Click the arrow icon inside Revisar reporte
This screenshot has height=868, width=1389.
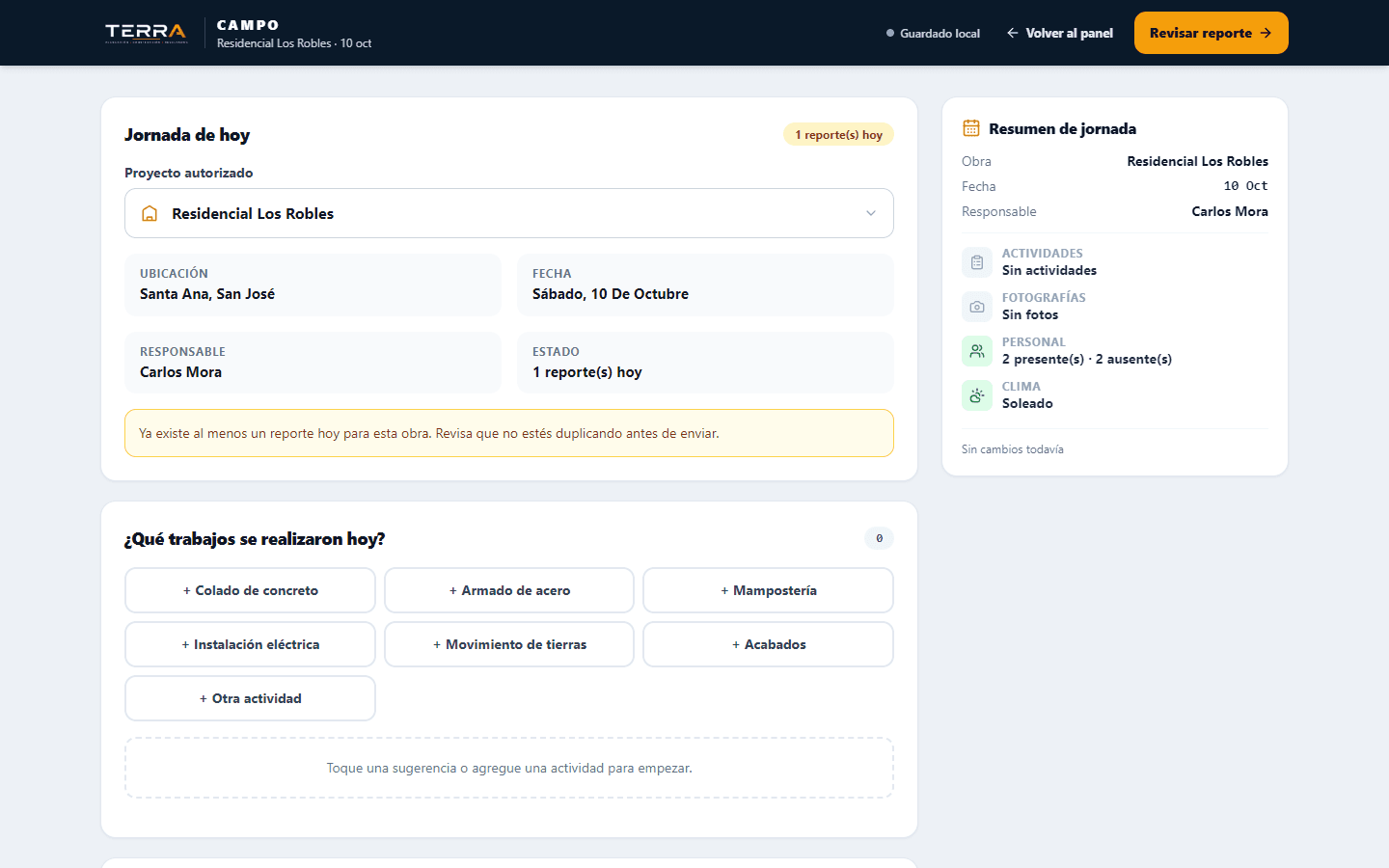point(1266,33)
